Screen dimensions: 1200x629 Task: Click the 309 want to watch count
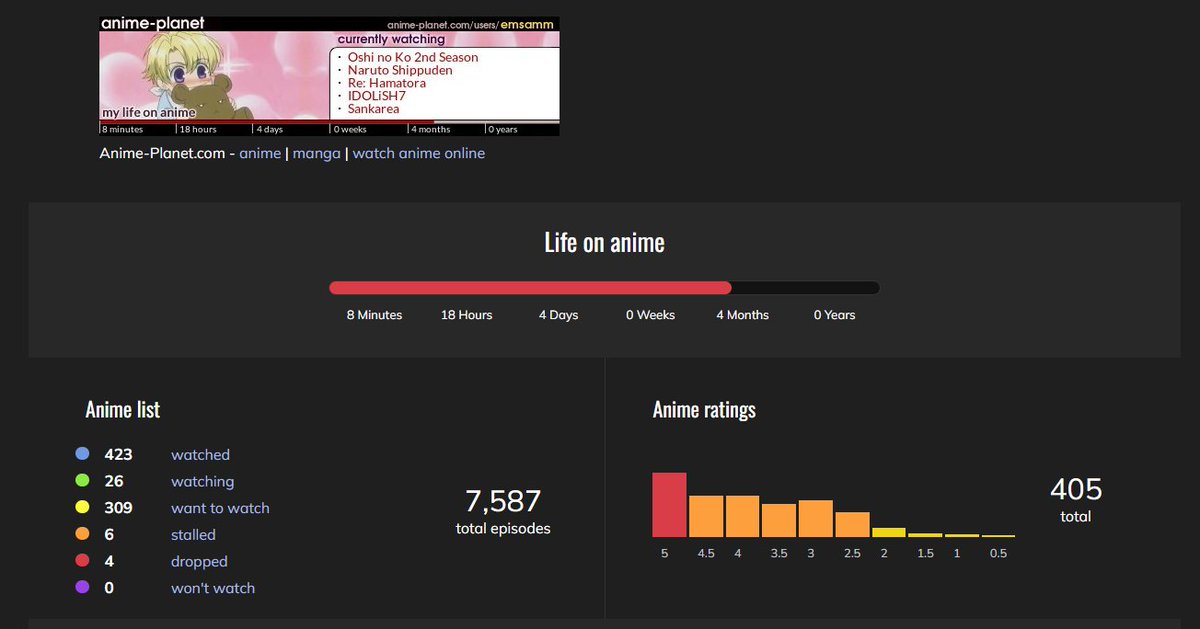(x=118, y=508)
